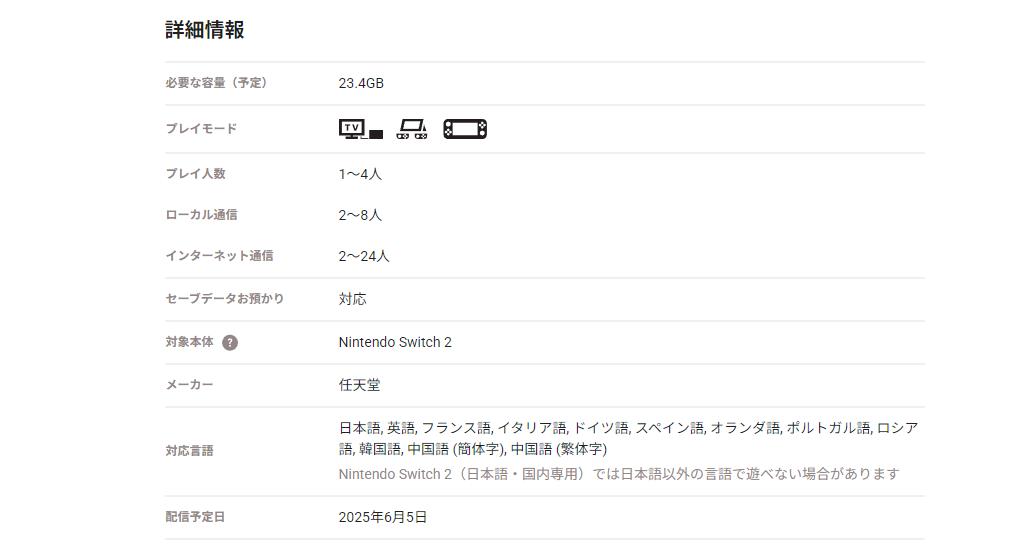Click 対応 next to save data backup

[352, 299]
